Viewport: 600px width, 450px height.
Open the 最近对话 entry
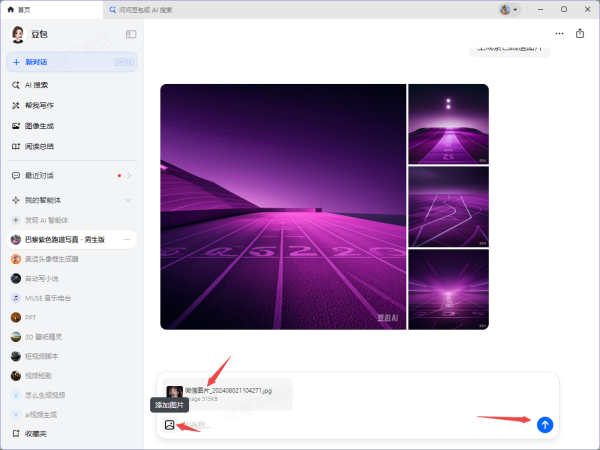39,176
